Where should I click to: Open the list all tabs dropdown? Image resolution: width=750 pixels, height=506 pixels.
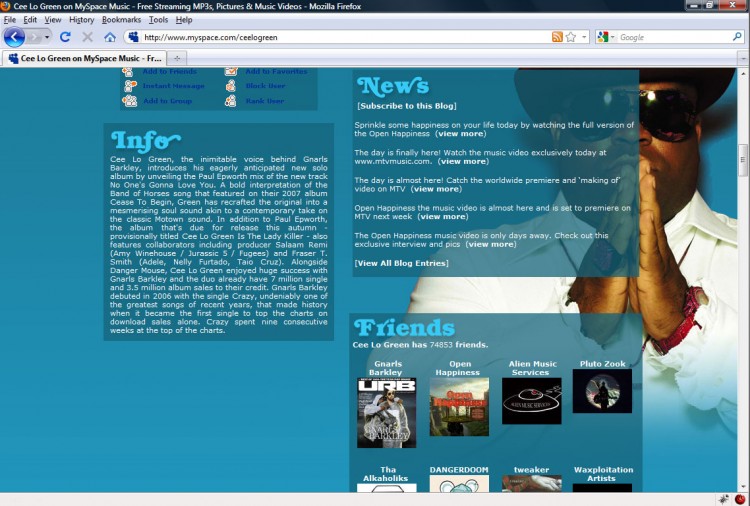point(743,58)
